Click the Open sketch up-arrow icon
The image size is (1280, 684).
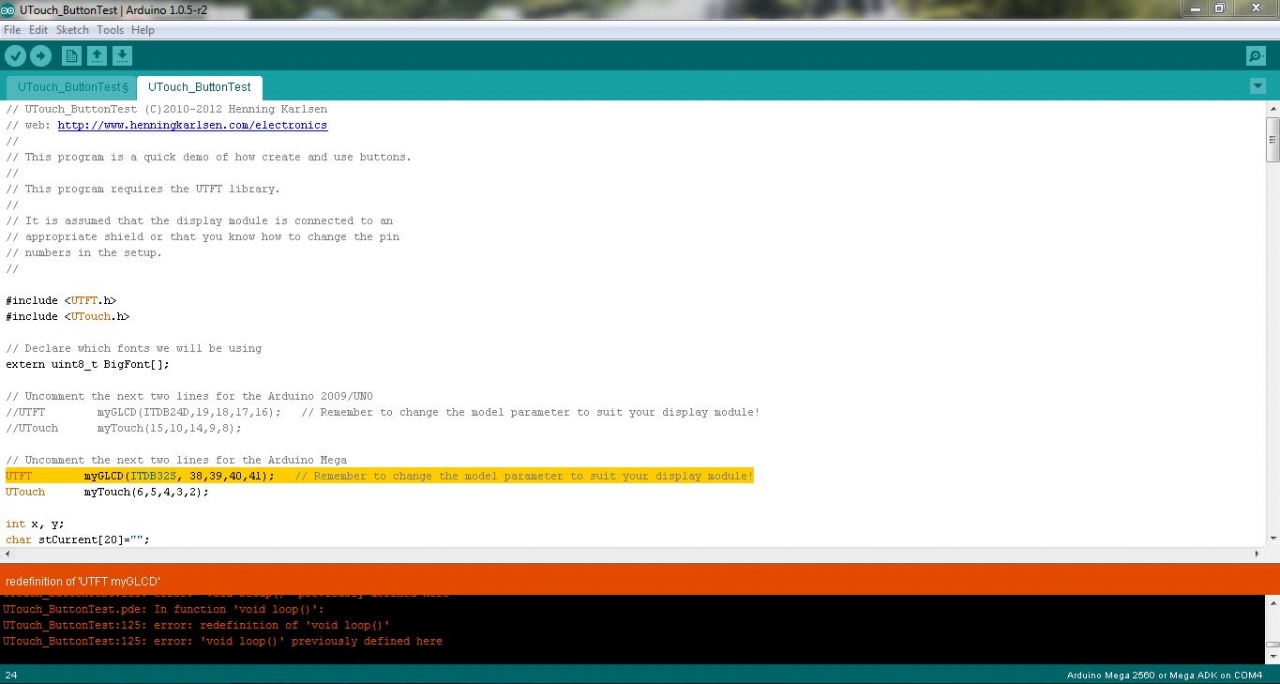97,56
